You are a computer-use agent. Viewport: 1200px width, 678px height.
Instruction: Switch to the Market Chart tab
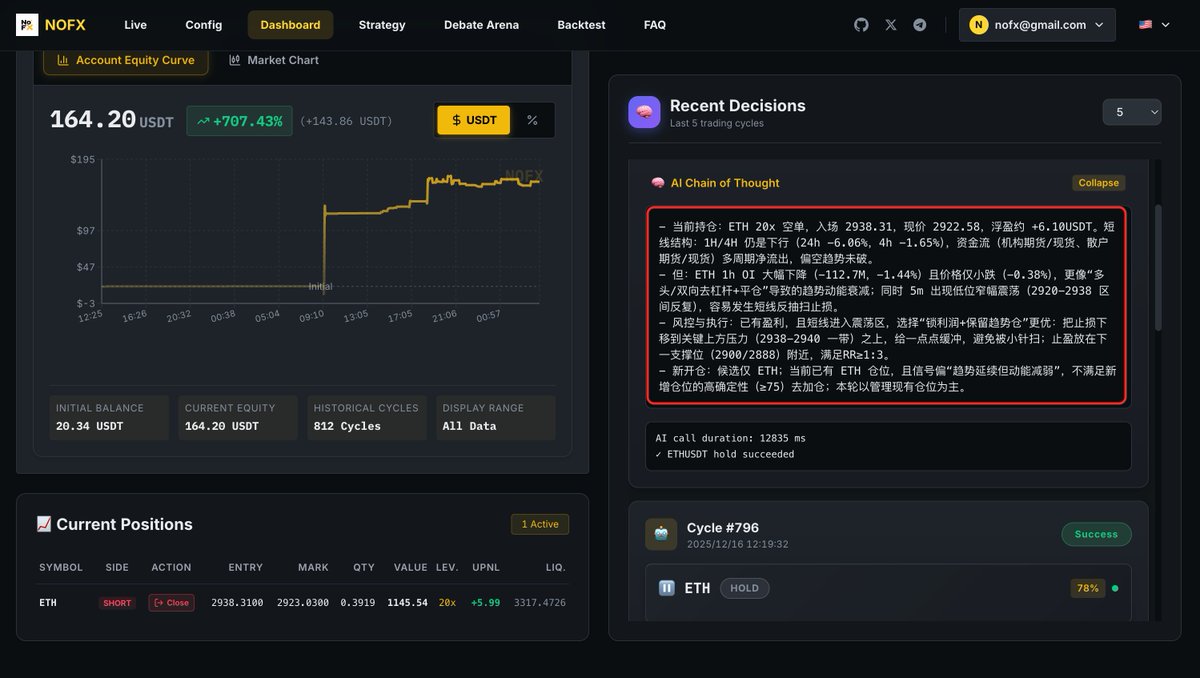tap(274, 60)
